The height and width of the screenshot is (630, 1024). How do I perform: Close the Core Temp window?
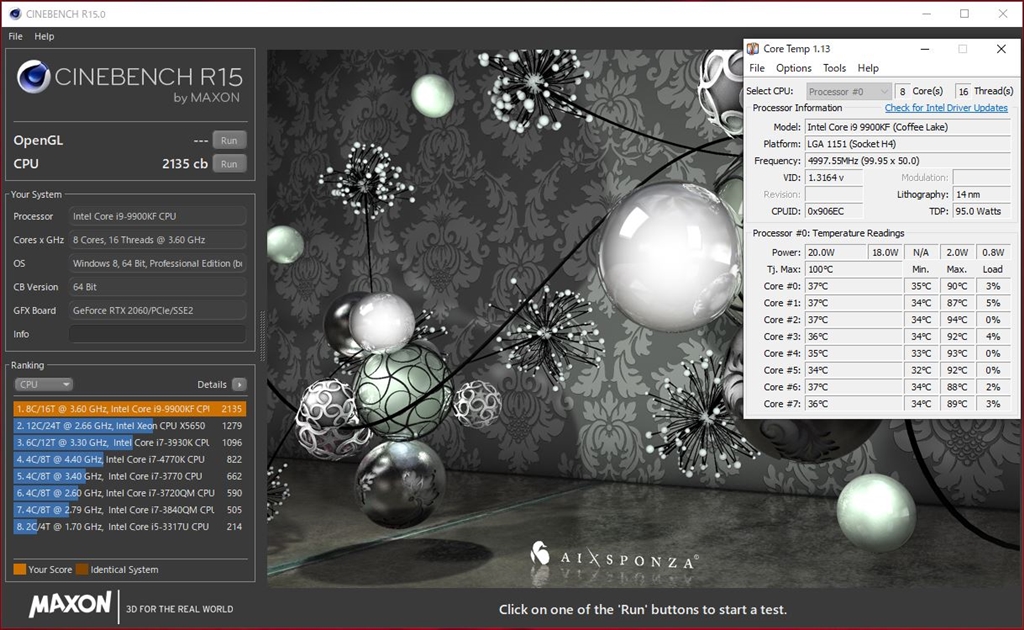pos(1001,49)
